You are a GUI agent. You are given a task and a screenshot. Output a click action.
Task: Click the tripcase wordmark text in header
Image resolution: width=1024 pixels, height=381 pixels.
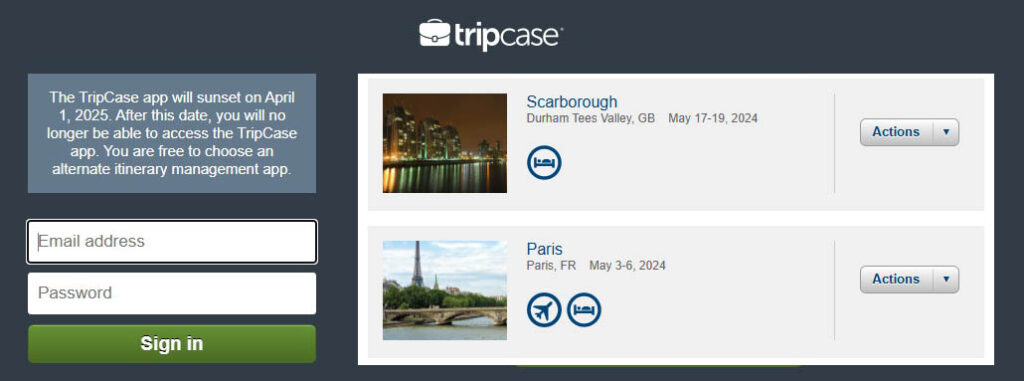click(509, 35)
